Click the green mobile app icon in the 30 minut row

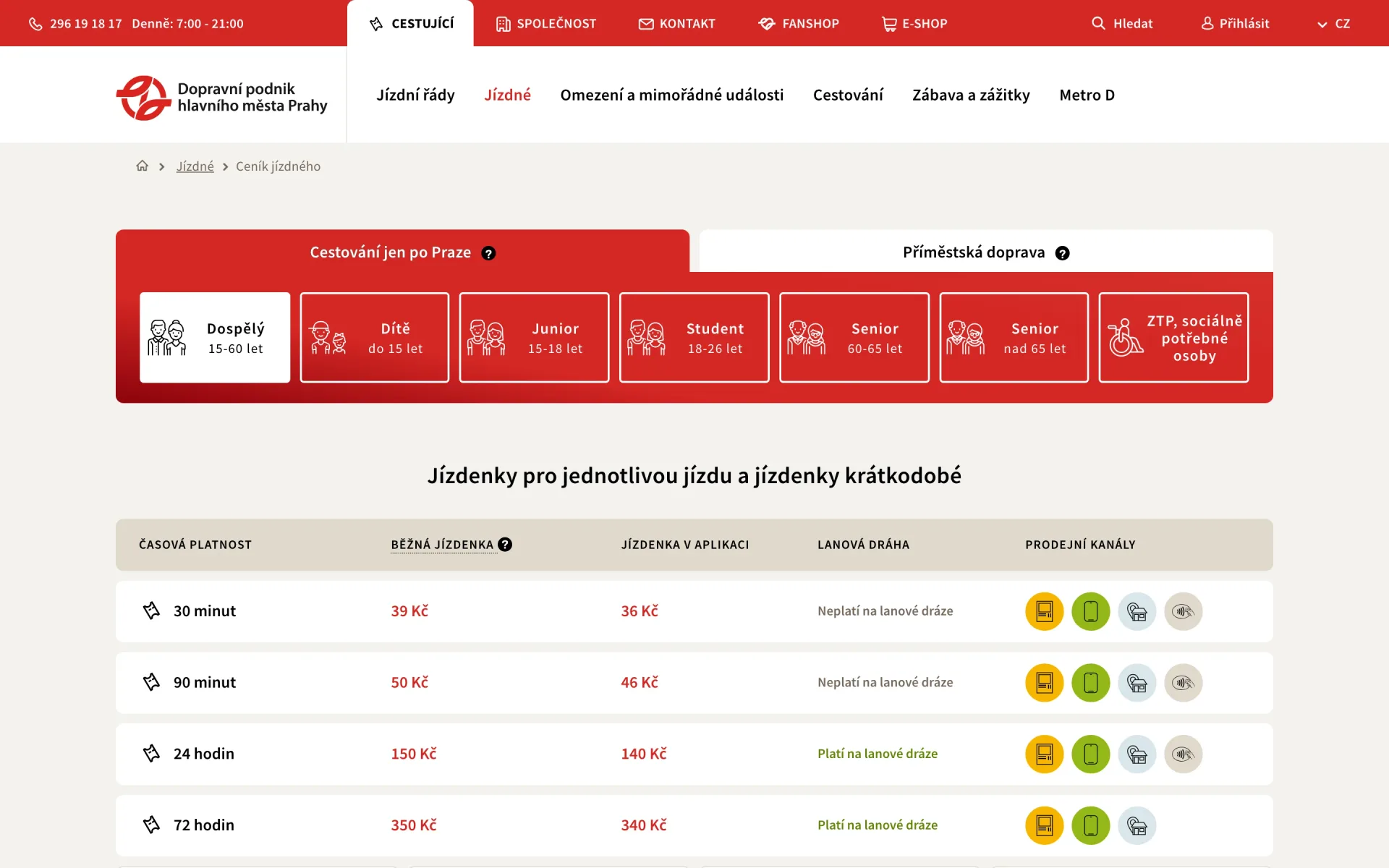coord(1090,611)
